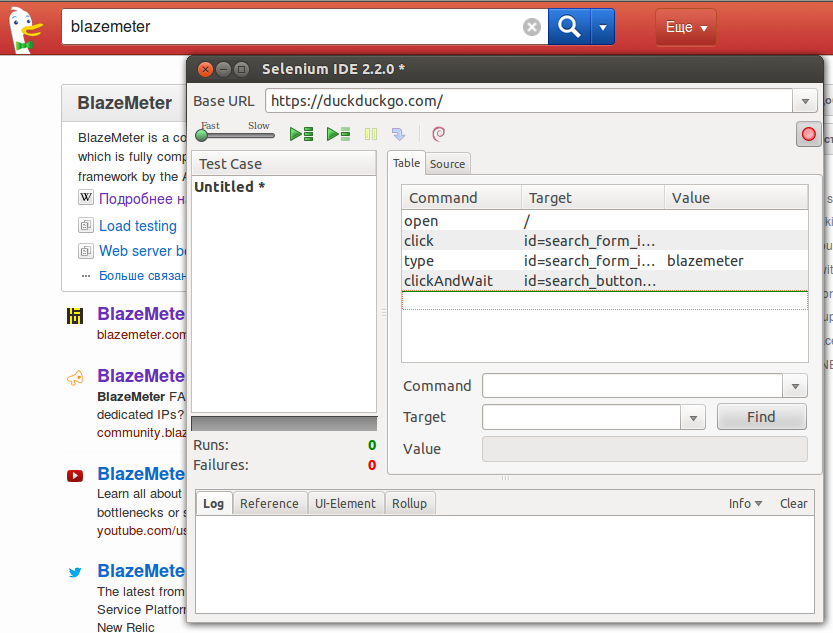Click the Target column header
This screenshot has width=833, height=633.
[593, 198]
